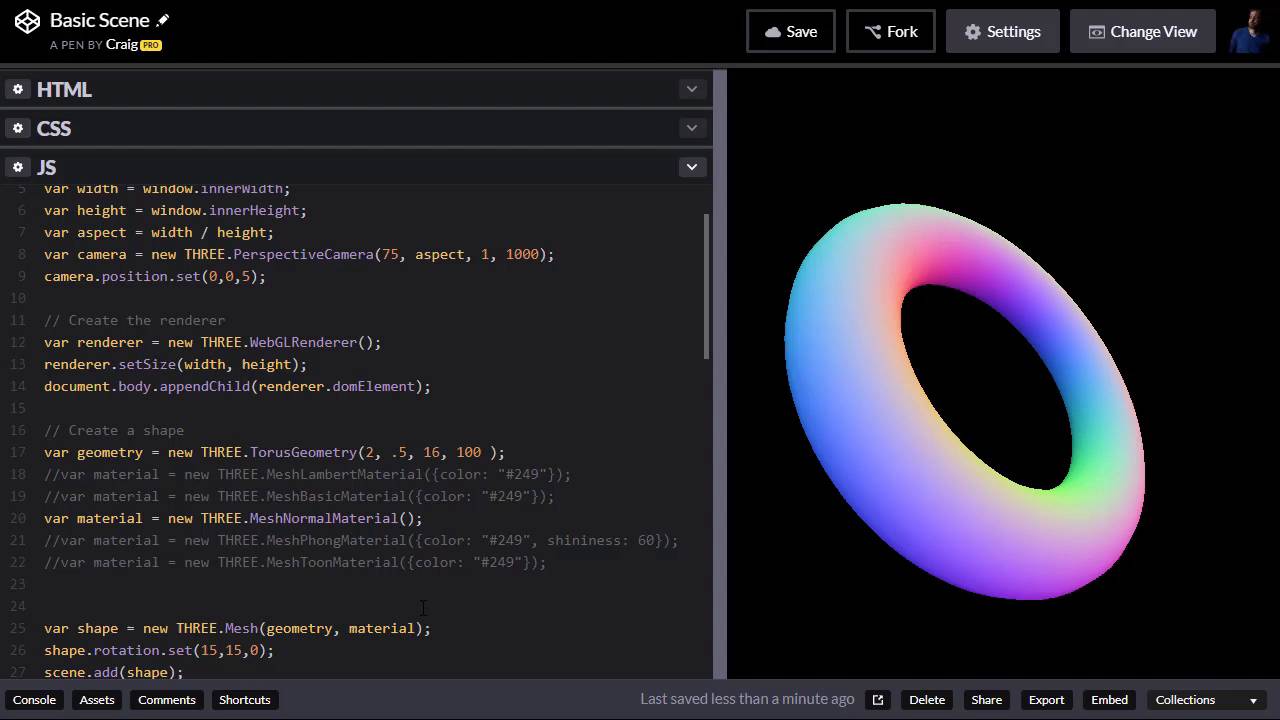Open the Collections dropdown
The image size is (1280, 720).
click(x=1205, y=700)
